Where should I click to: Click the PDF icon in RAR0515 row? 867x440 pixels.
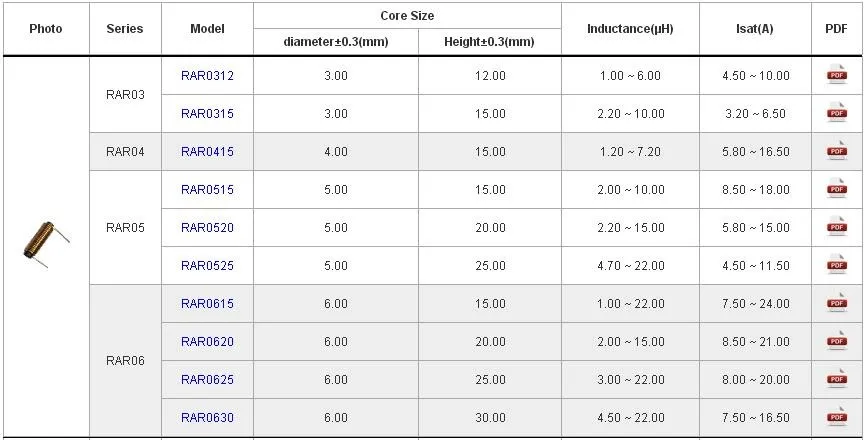point(836,189)
